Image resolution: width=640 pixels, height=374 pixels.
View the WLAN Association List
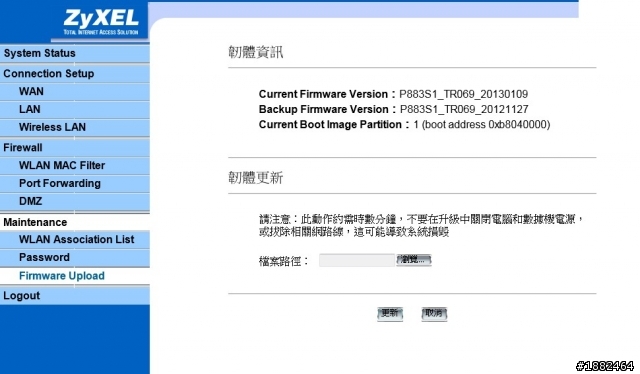(76, 240)
